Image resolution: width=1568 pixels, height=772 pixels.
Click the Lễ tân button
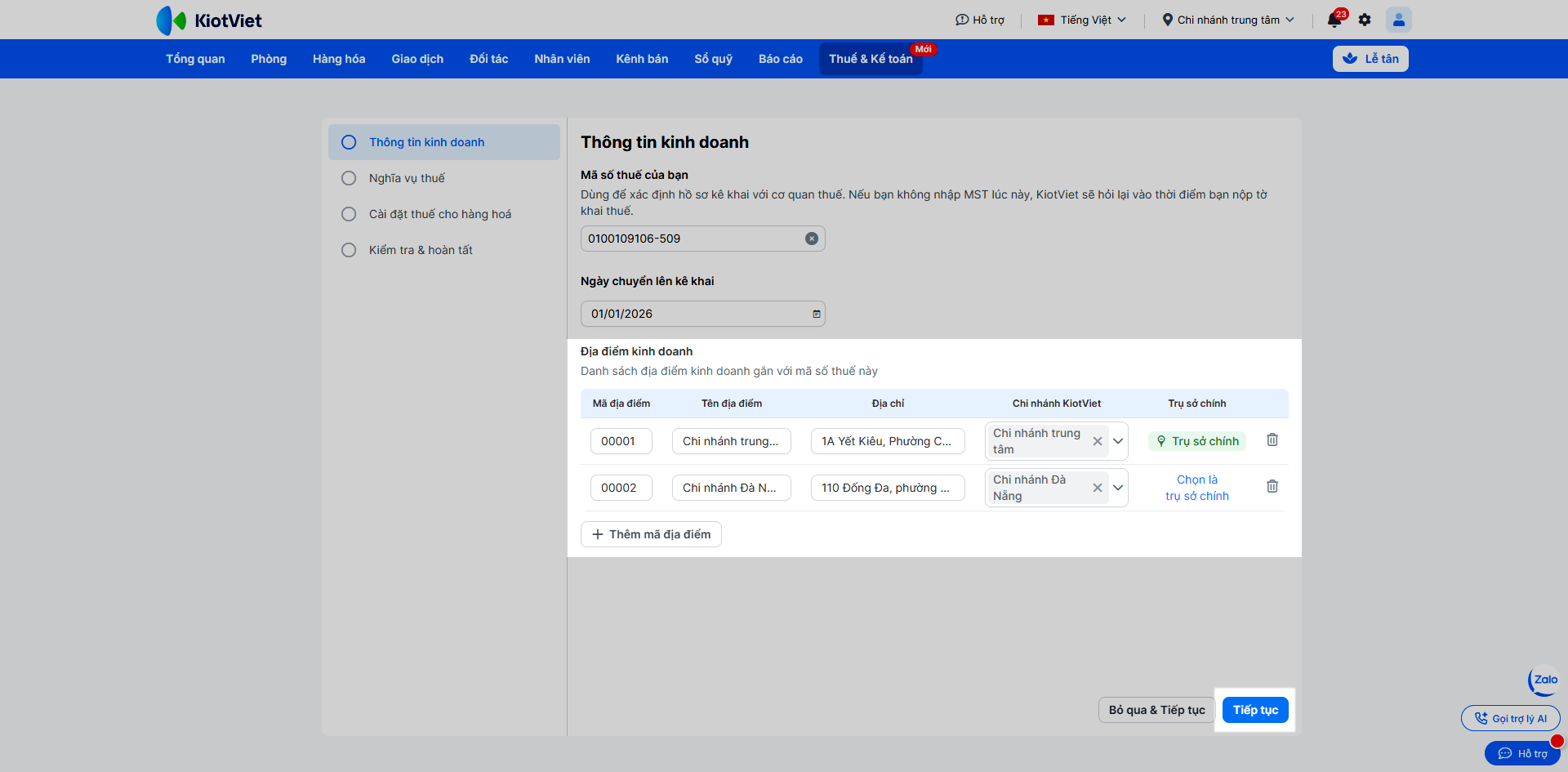pyautogui.click(x=1370, y=59)
